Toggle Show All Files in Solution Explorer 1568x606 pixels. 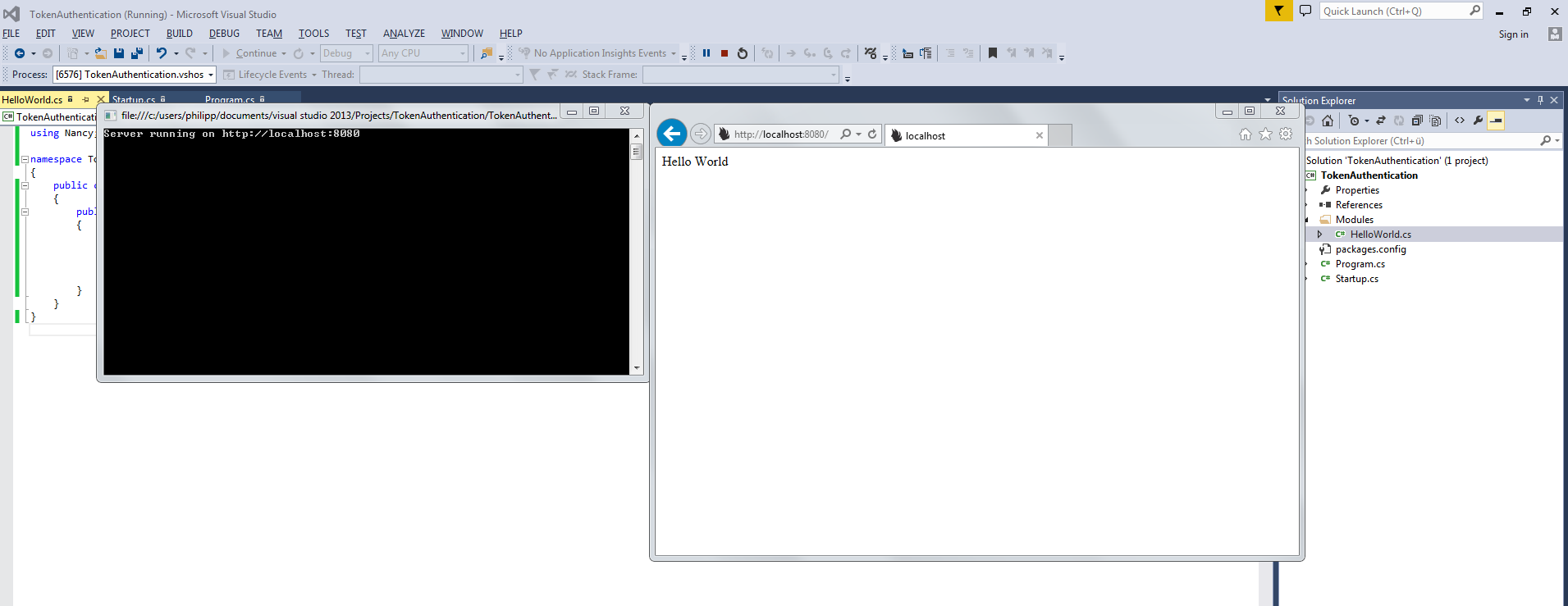point(1435,121)
